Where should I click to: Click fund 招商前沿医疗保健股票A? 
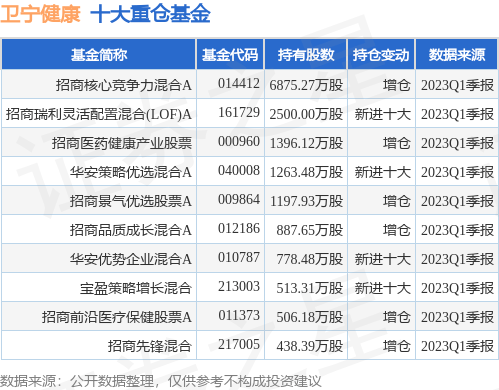point(117,317)
